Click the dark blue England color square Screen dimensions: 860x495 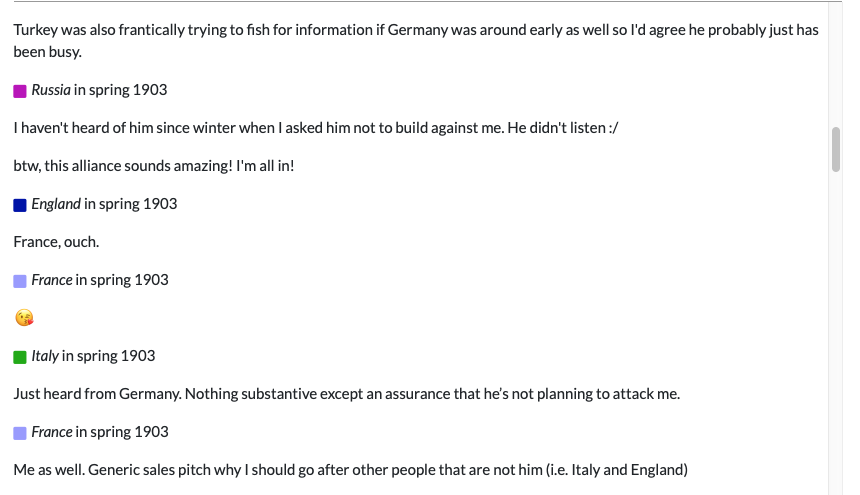coord(20,205)
